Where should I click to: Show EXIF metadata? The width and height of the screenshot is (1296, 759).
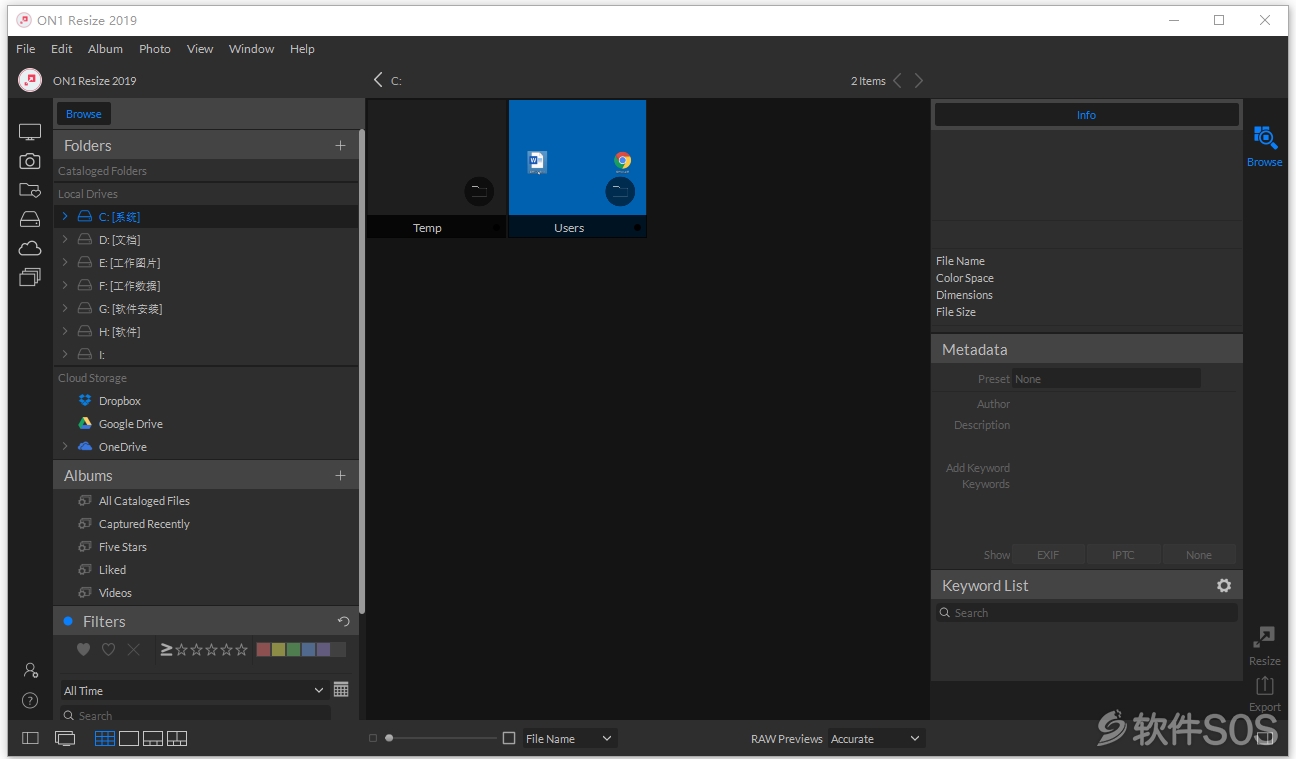(x=1048, y=555)
